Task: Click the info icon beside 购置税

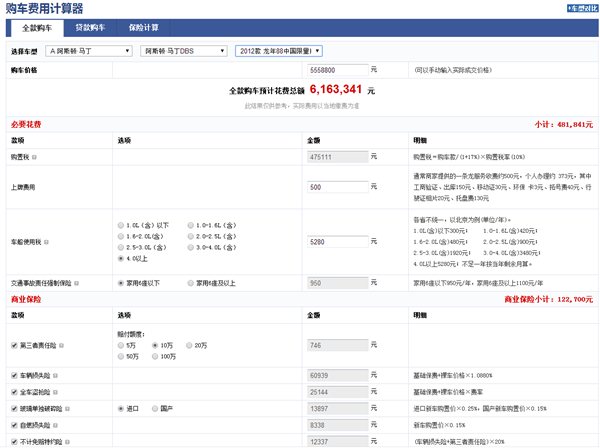Action: 34,157
